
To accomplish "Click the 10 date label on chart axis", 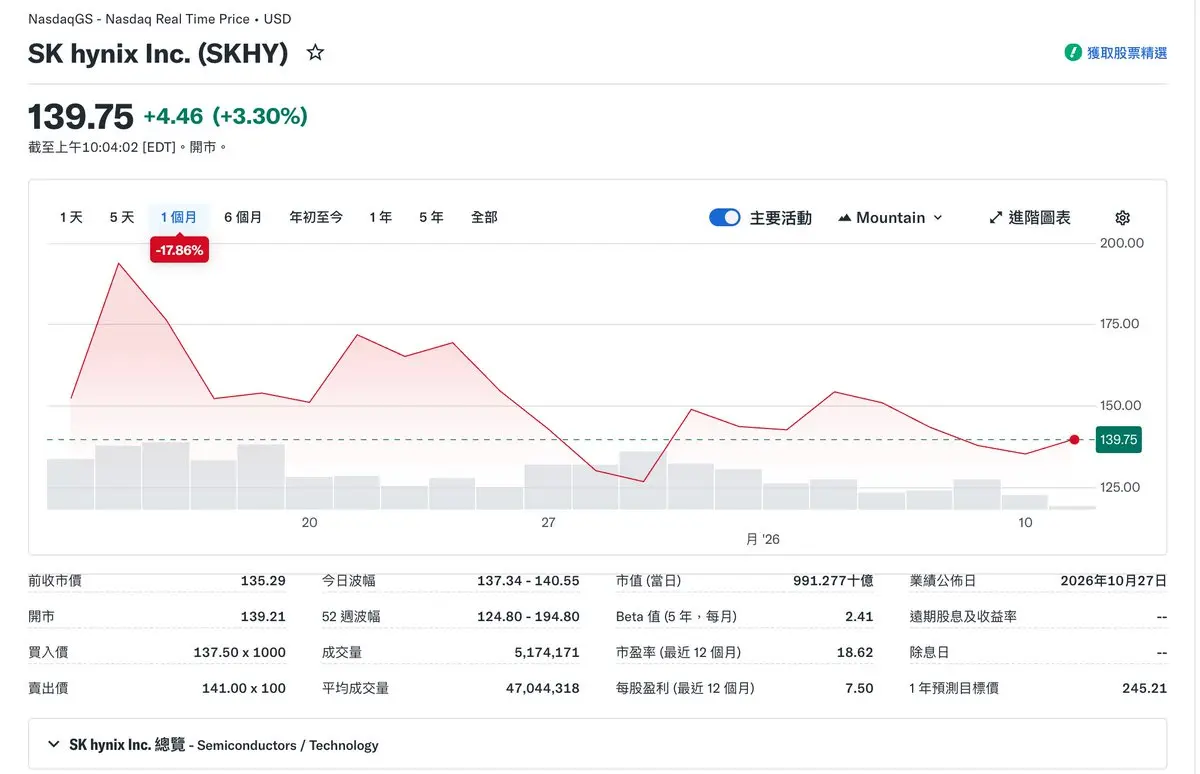I will click(1025, 523).
